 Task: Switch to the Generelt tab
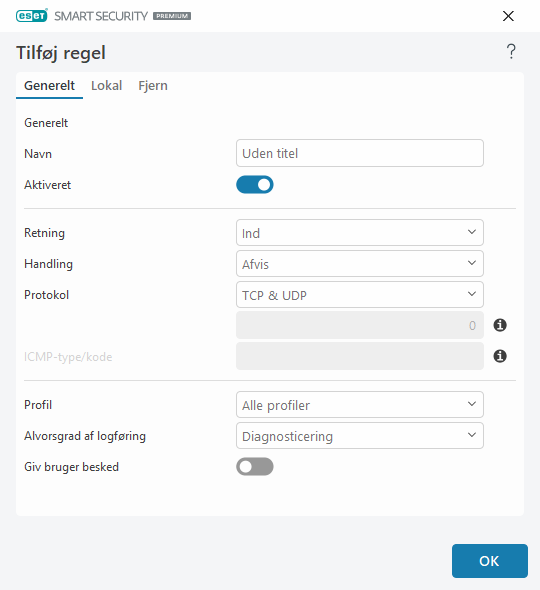pyautogui.click(x=49, y=86)
